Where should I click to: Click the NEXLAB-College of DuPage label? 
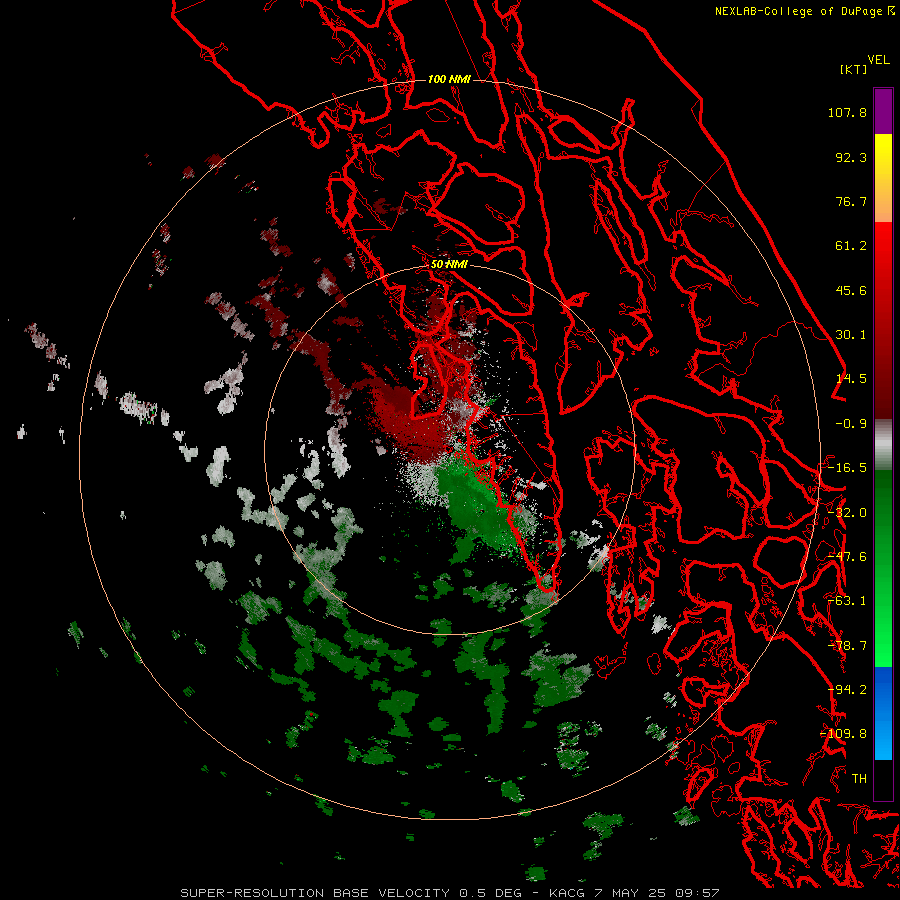[798, 11]
